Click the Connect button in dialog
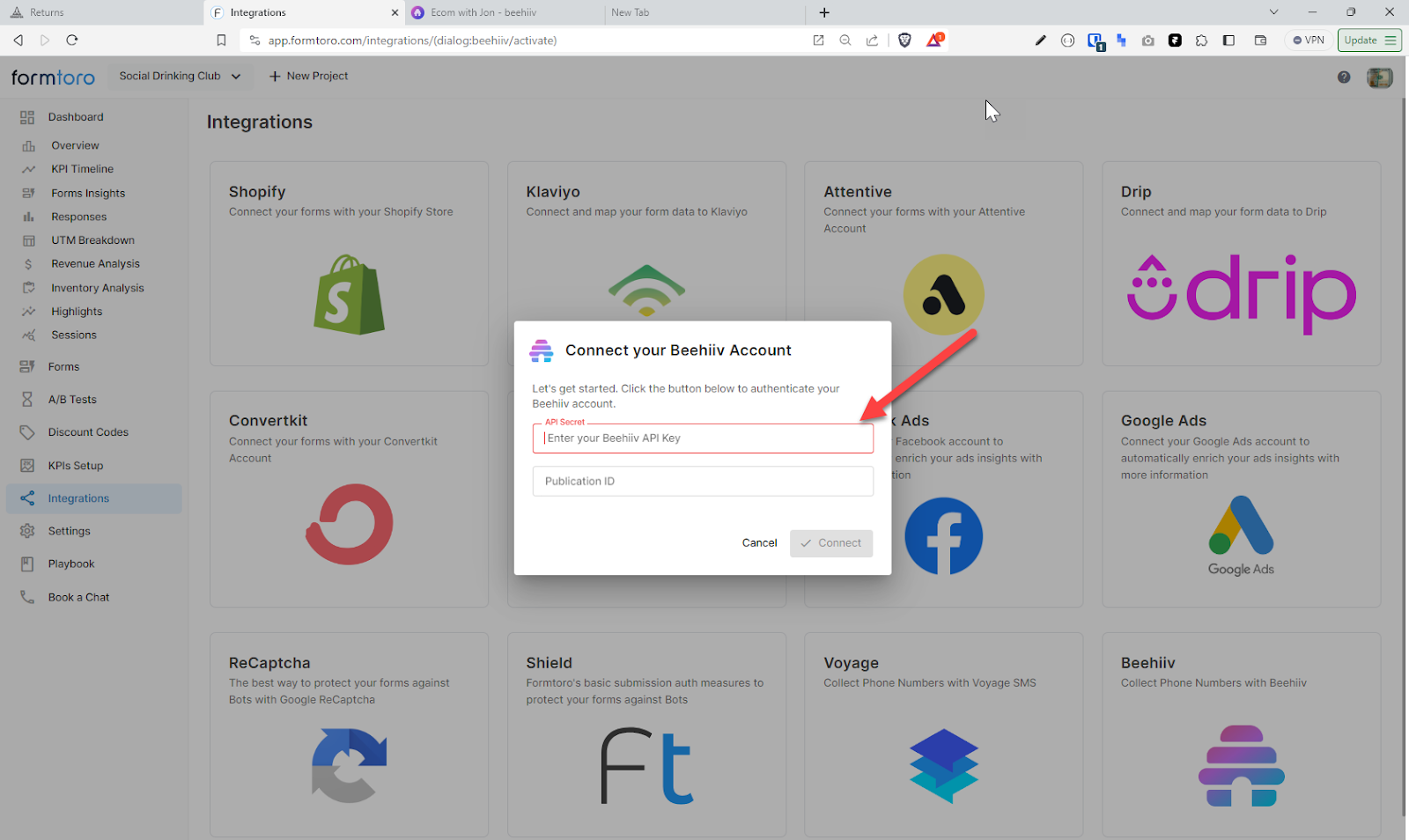The width and height of the screenshot is (1409, 840). (831, 543)
